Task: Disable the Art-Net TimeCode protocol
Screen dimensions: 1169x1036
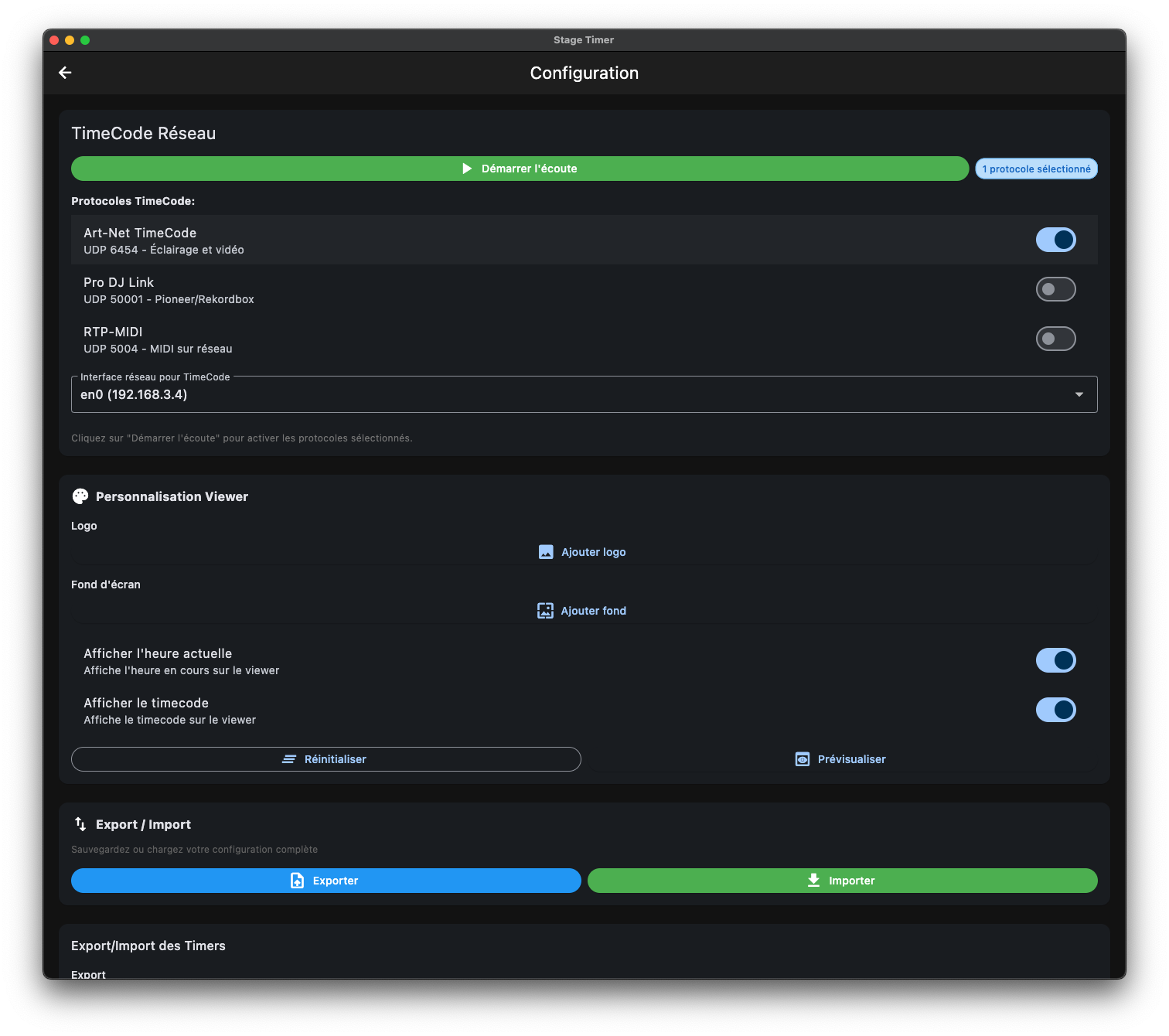Action: (x=1055, y=239)
